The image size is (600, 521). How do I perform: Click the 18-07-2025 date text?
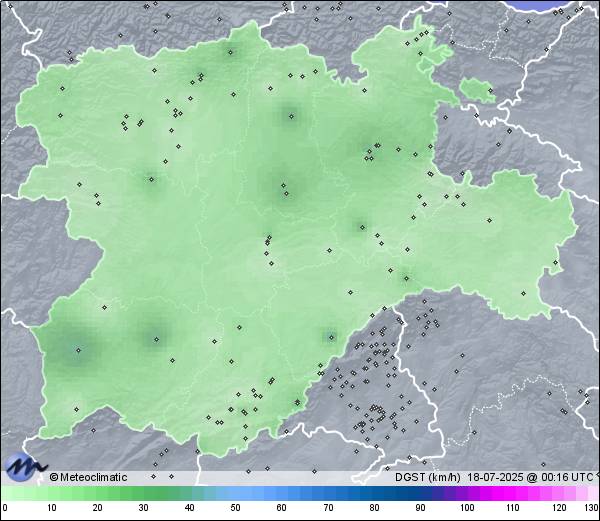[x=496, y=477]
